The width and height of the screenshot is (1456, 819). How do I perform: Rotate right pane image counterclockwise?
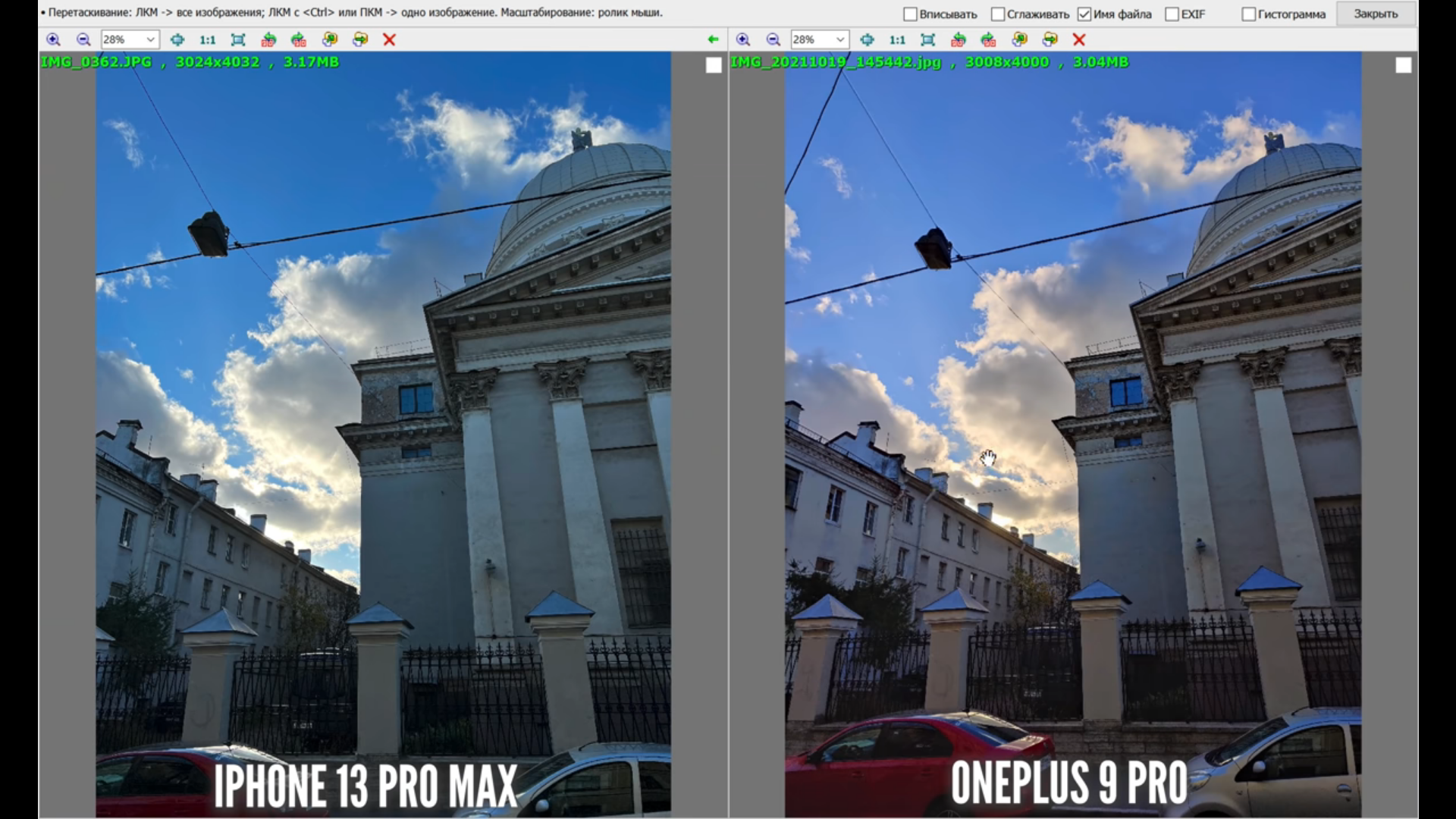point(959,39)
